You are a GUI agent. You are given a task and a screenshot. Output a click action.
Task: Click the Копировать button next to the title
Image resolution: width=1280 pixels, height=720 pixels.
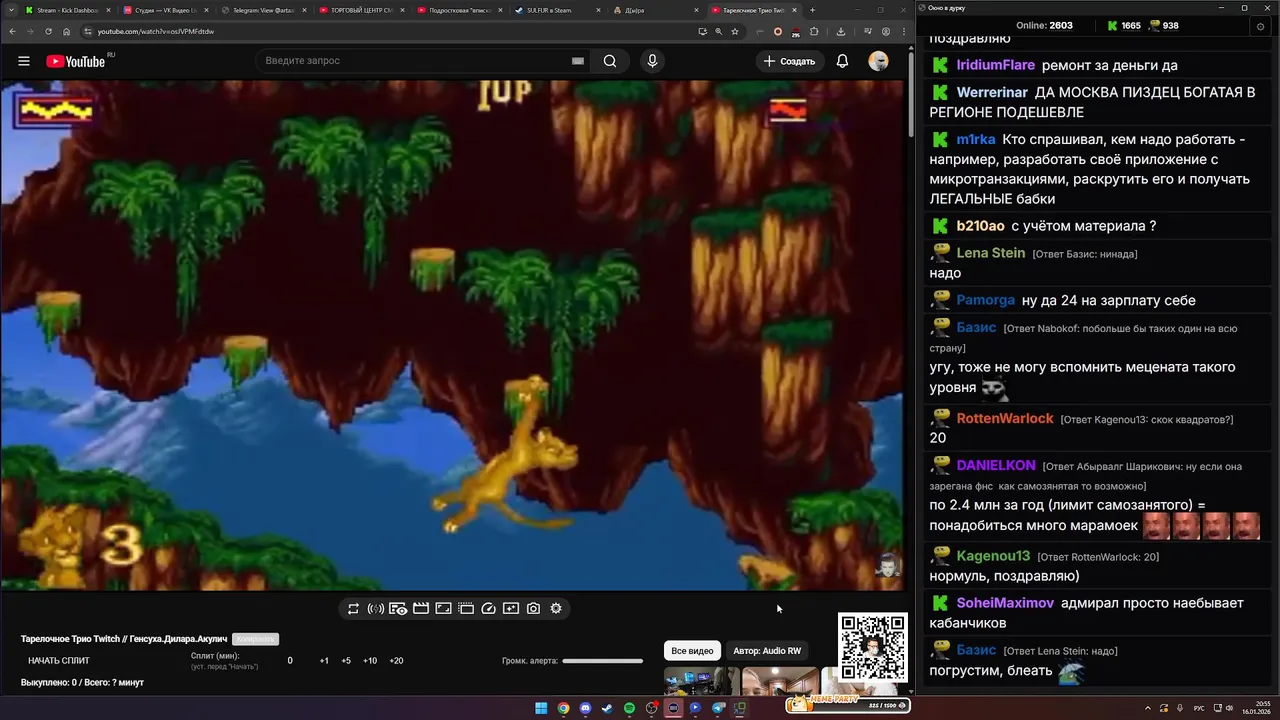coord(255,639)
